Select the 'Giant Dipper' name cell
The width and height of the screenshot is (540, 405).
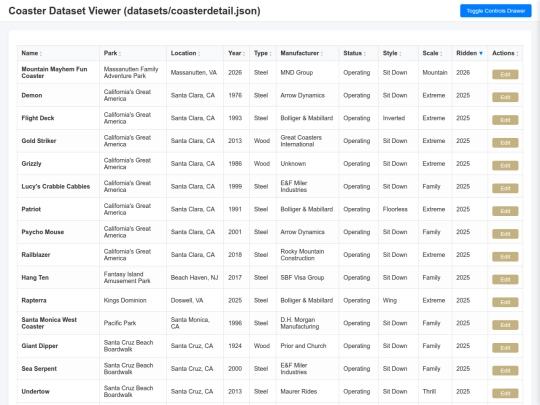coord(58,346)
